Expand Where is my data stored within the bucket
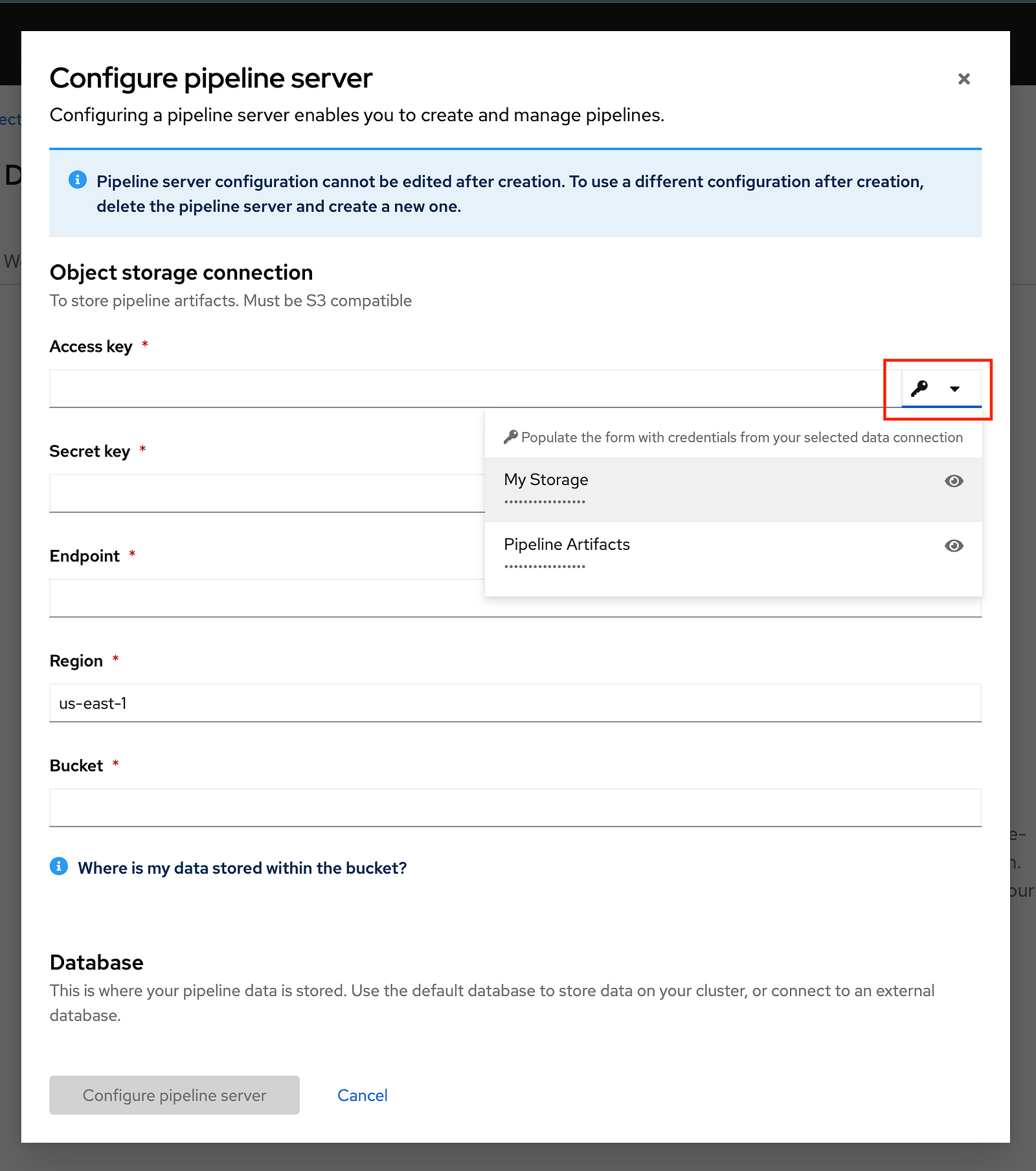Viewport: 1036px width, 1171px height. (x=242, y=868)
